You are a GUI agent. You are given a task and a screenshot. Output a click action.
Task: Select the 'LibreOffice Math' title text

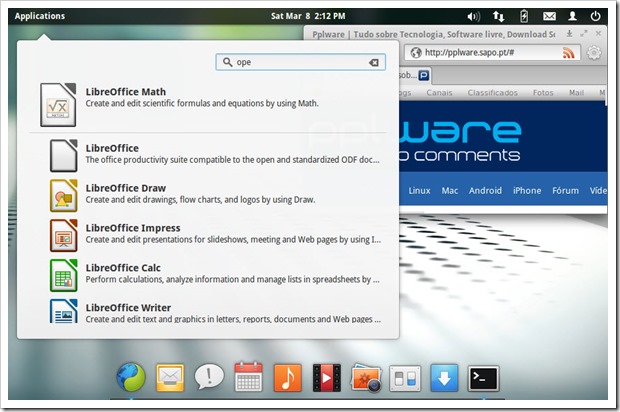[126, 92]
